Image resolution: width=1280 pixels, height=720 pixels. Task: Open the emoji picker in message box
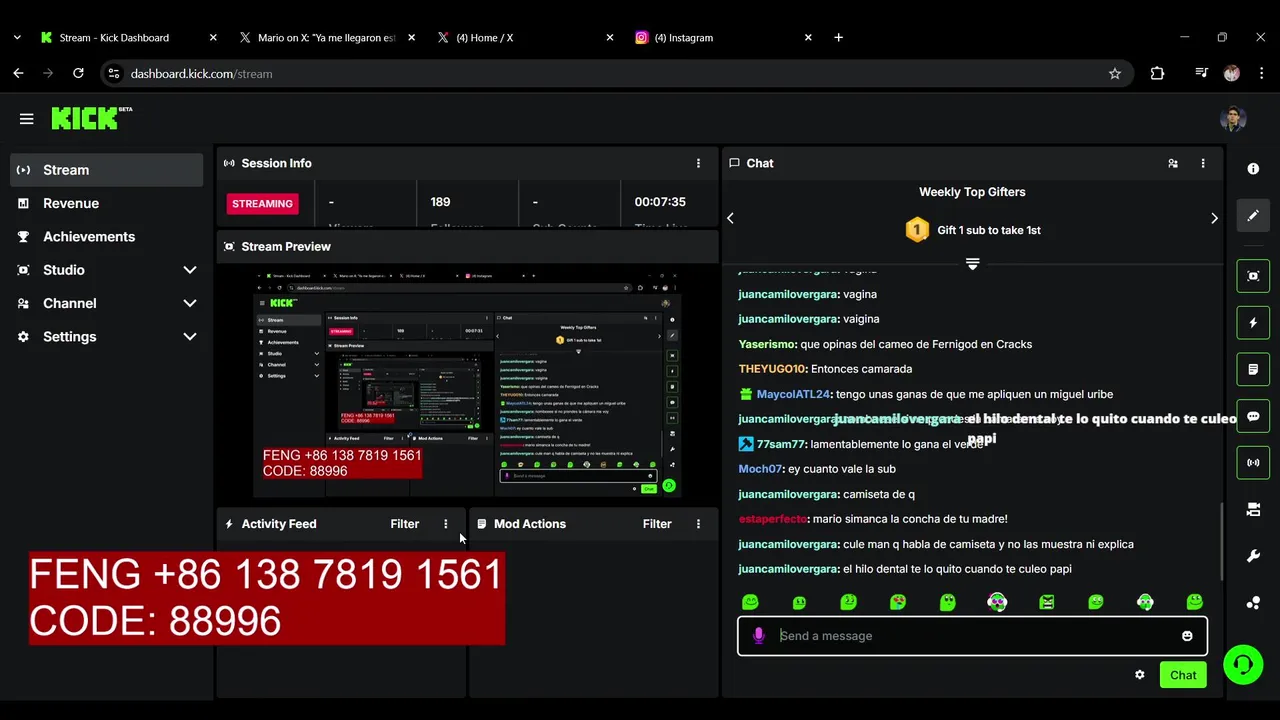[1187, 636]
